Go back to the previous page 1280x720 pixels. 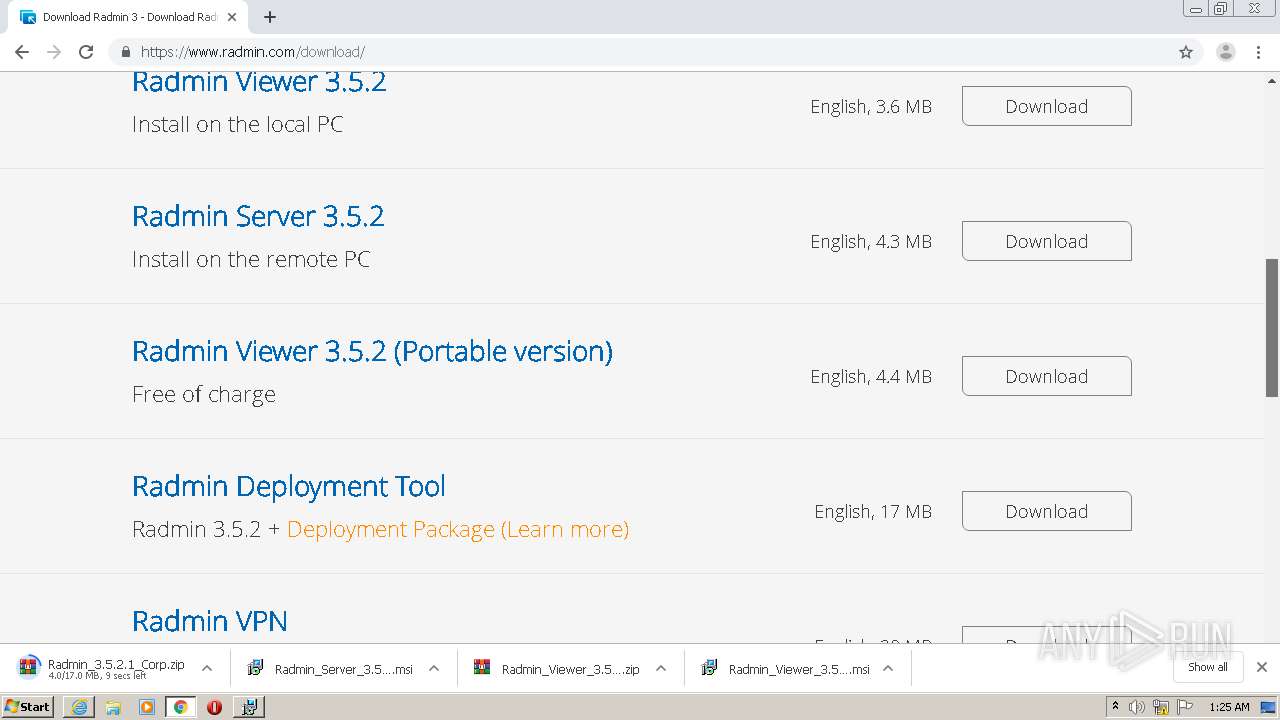coord(22,52)
